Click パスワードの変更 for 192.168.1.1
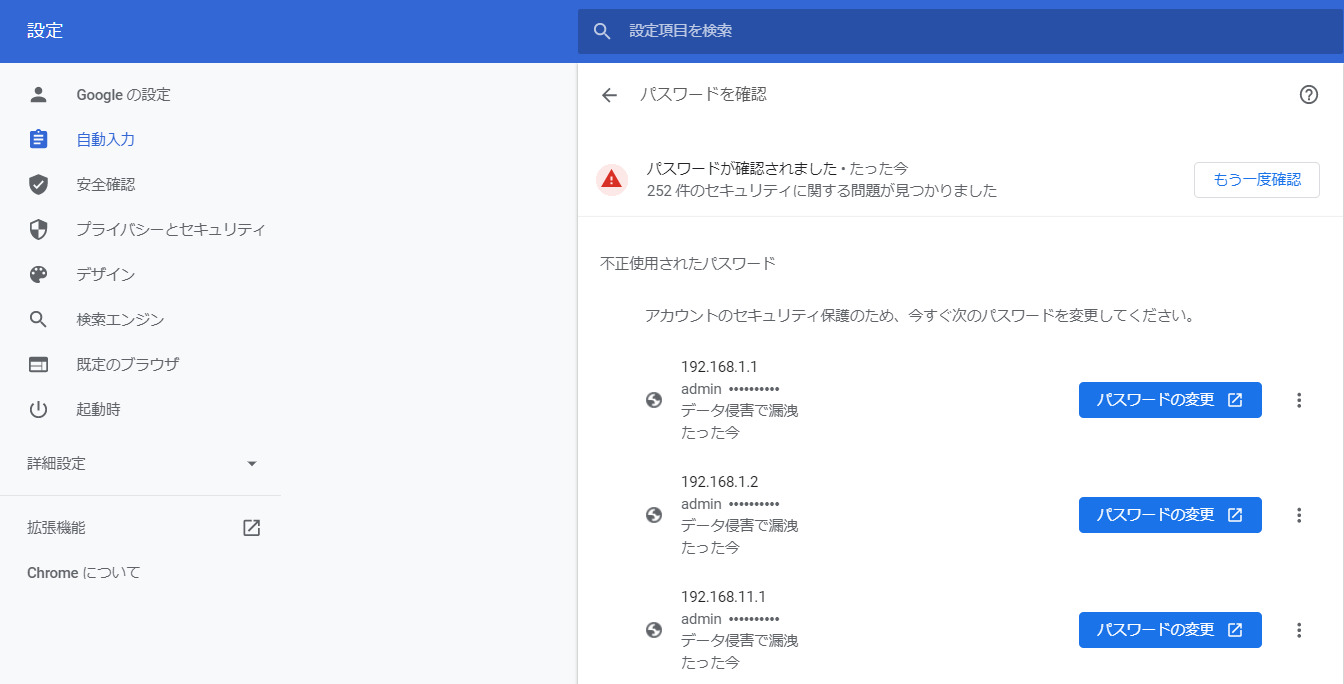Image resolution: width=1344 pixels, height=684 pixels. [x=1169, y=400]
